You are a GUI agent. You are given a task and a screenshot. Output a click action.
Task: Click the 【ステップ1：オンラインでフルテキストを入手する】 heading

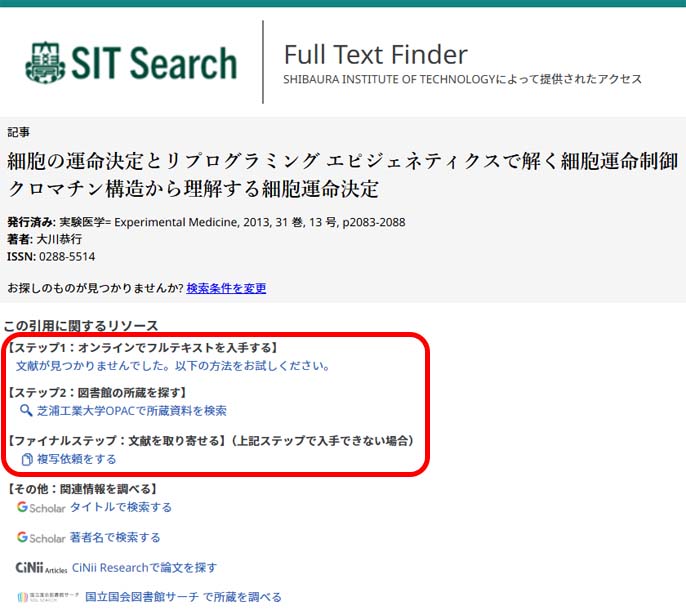point(143,348)
